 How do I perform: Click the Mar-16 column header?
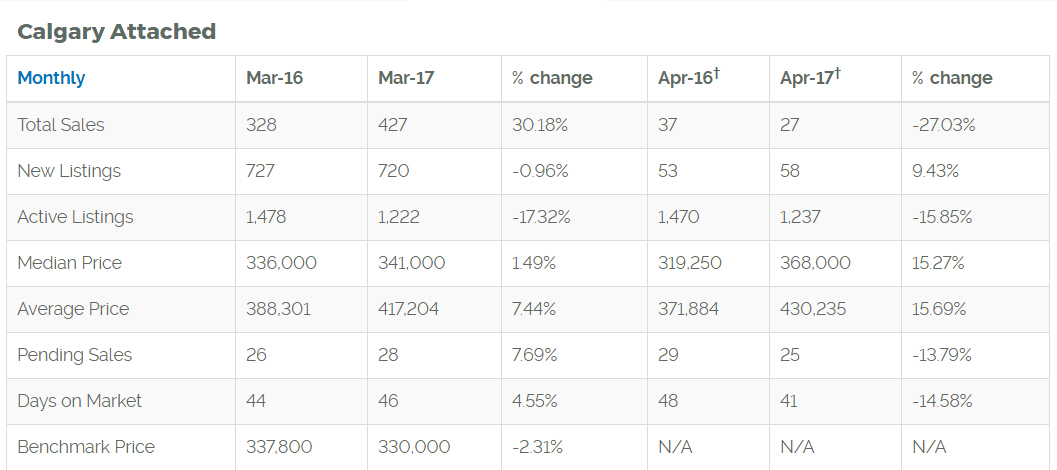pyautogui.click(x=274, y=78)
